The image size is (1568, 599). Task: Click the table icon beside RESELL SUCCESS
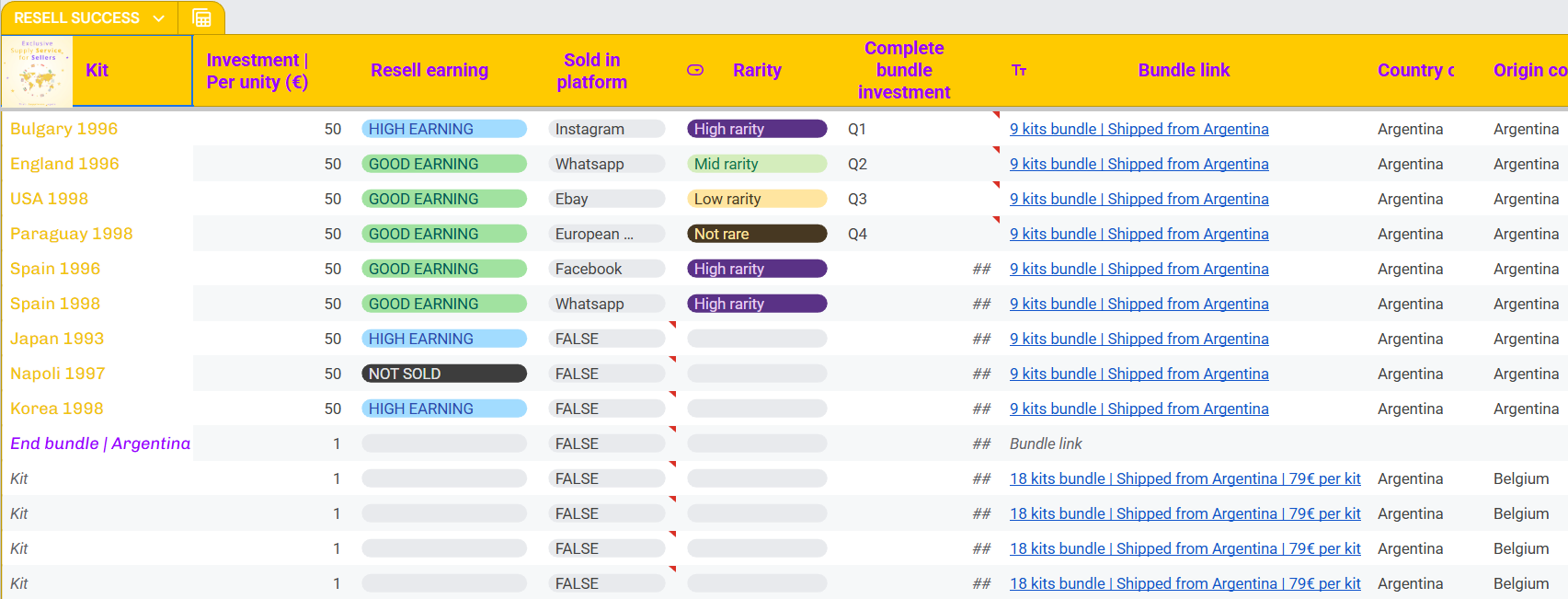[201, 18]
